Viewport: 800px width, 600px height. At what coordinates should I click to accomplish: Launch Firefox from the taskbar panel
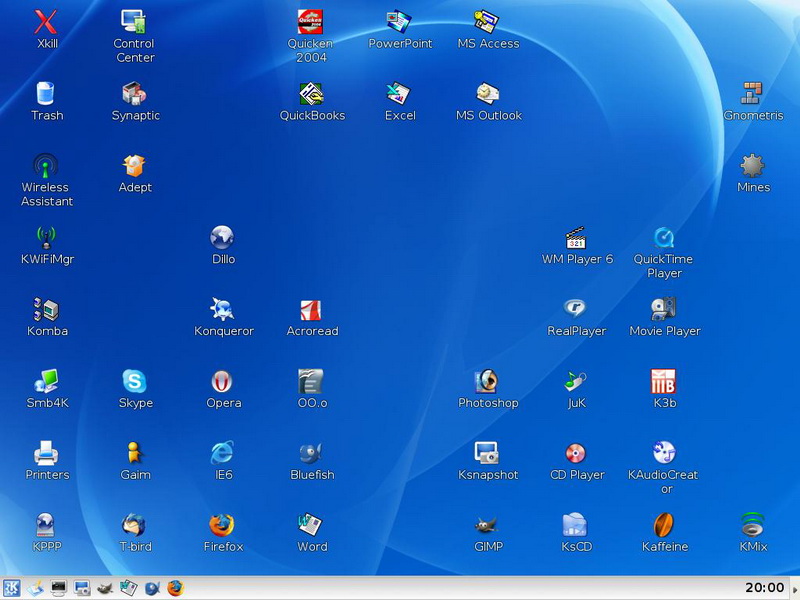click(x=176, y=588)
